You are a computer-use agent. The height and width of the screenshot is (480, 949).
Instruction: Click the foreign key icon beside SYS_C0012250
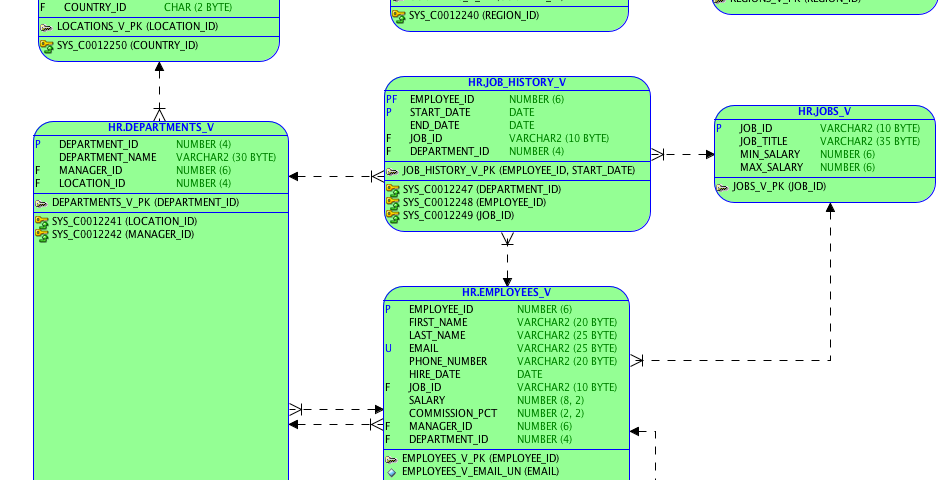coord(47,46)
